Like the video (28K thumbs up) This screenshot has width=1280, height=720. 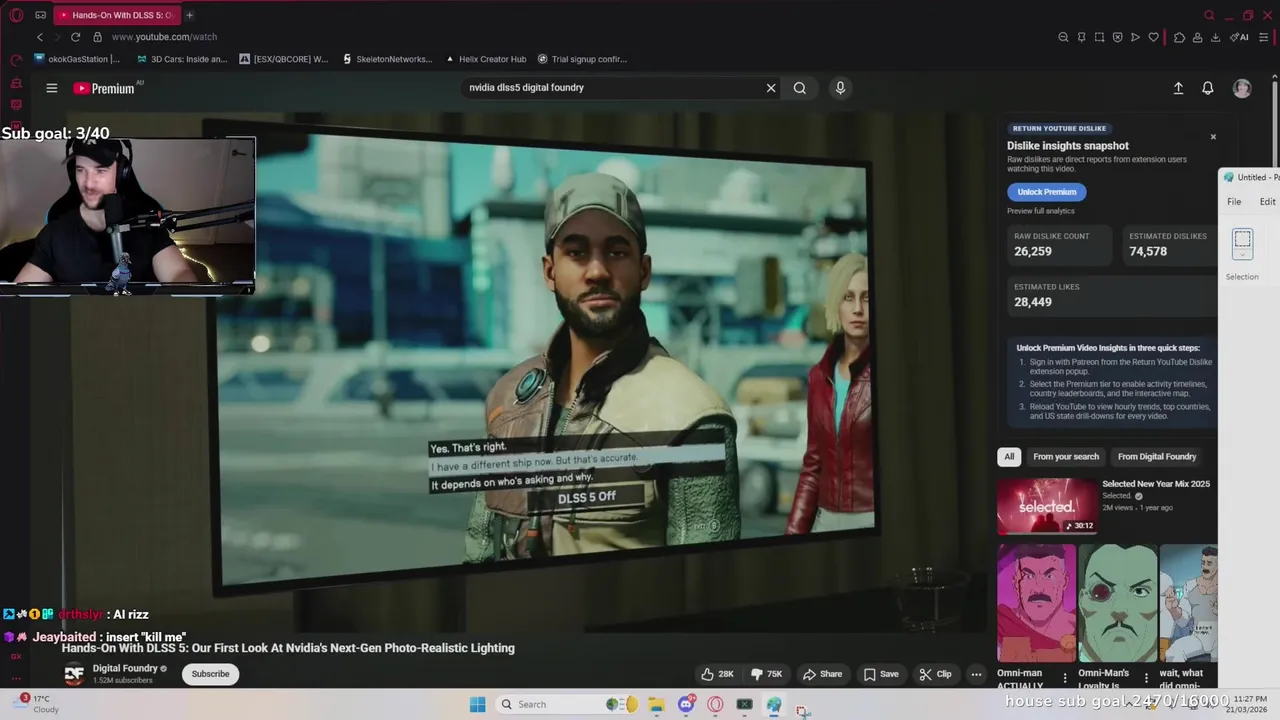[x=718, y=674]
